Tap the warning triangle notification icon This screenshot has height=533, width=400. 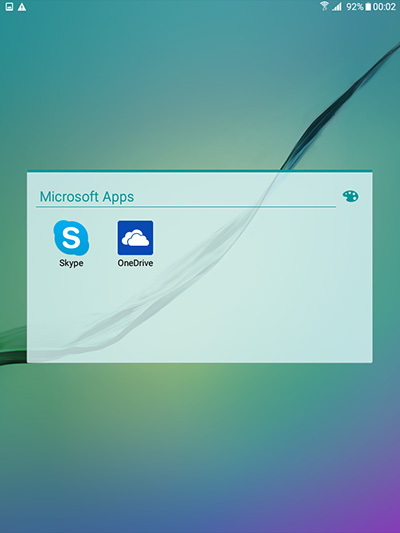click(x=22, y=7)
